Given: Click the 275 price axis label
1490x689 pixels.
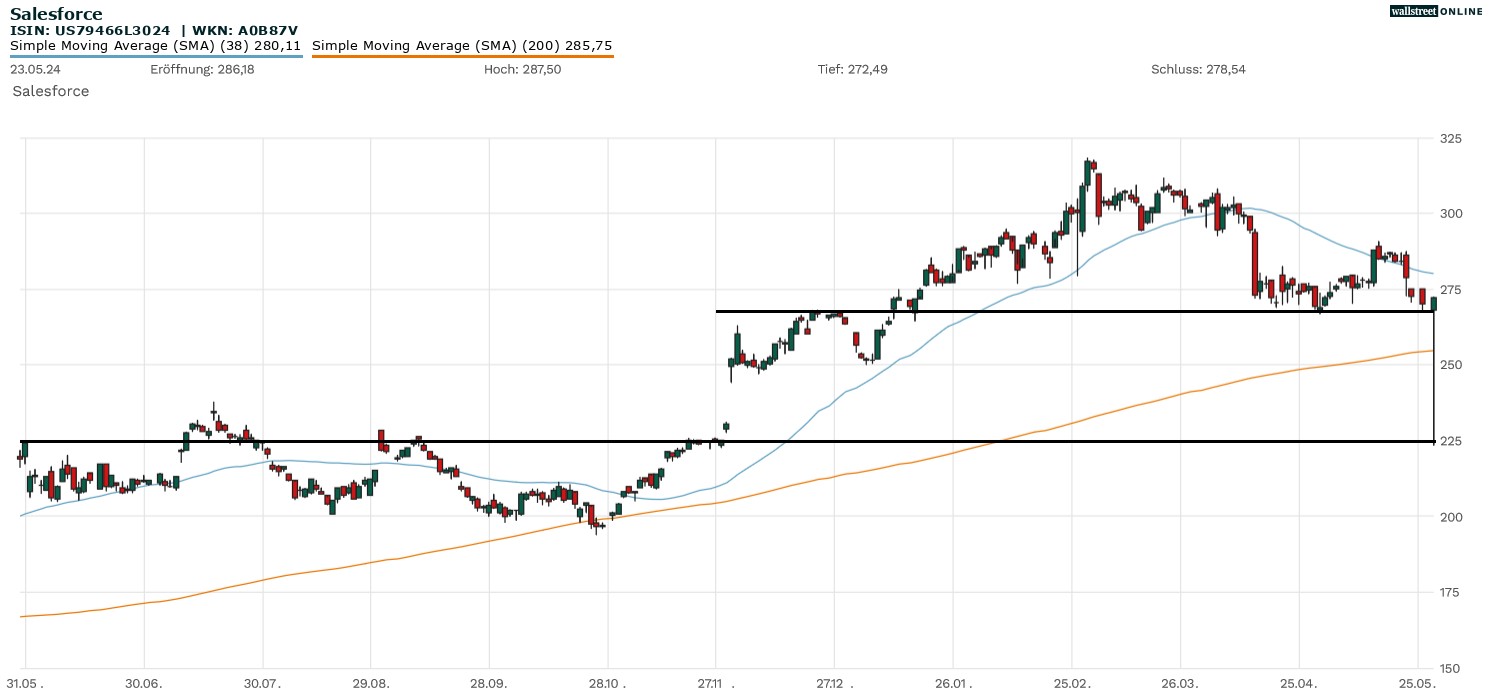Looking at the screenshot, I should coord(1450,290).
